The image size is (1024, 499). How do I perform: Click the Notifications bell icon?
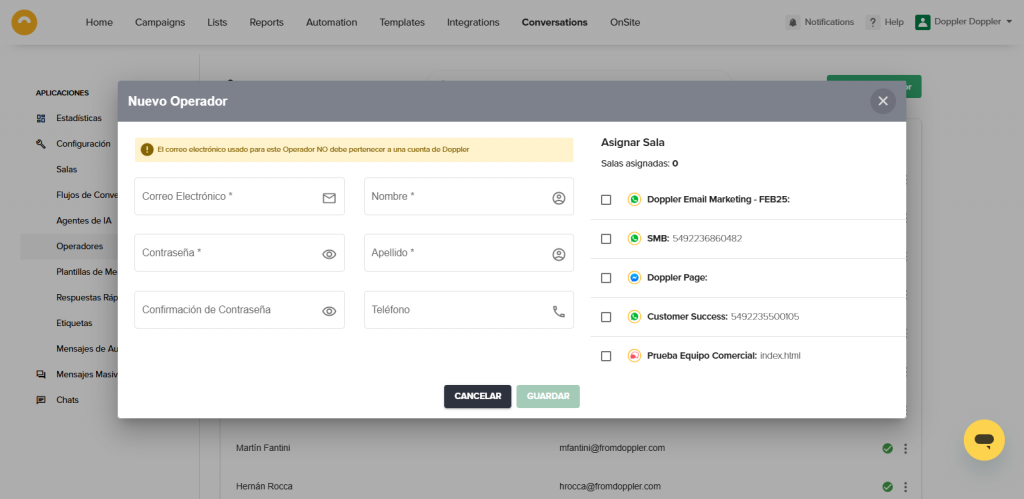(x=793, y=22)
